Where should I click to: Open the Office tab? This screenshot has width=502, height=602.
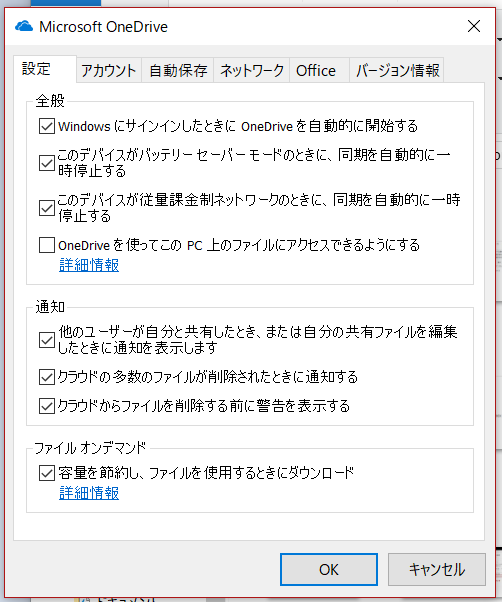319,71
